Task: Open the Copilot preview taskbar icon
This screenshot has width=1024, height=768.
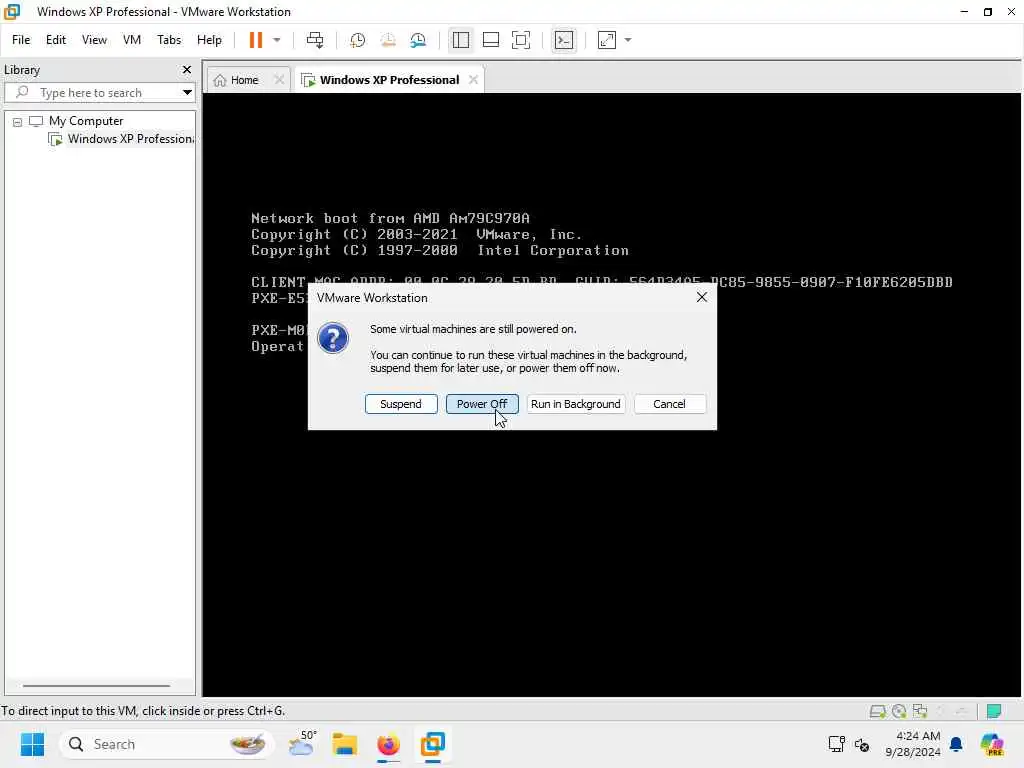Action: (992, 744)
